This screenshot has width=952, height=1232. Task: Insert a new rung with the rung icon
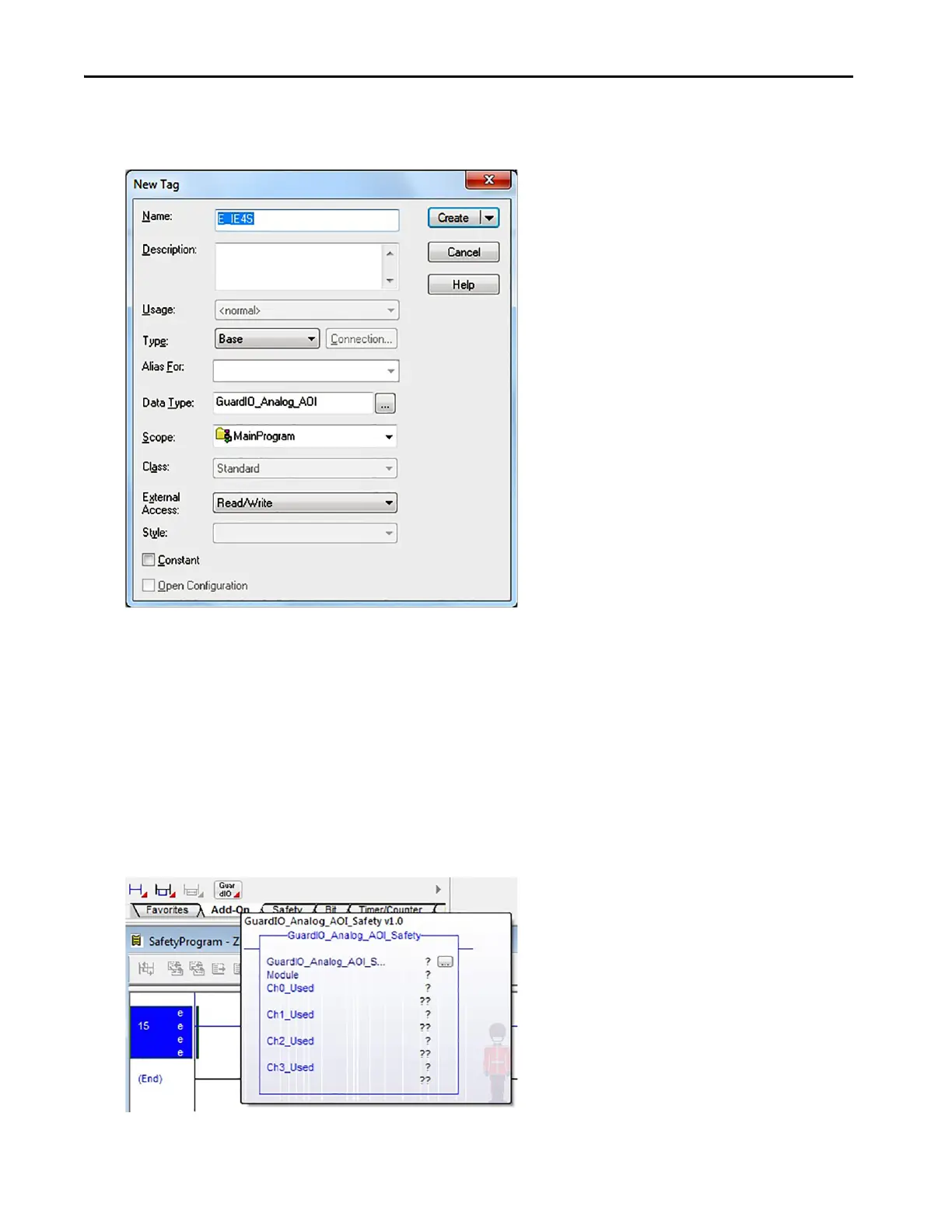138,890
